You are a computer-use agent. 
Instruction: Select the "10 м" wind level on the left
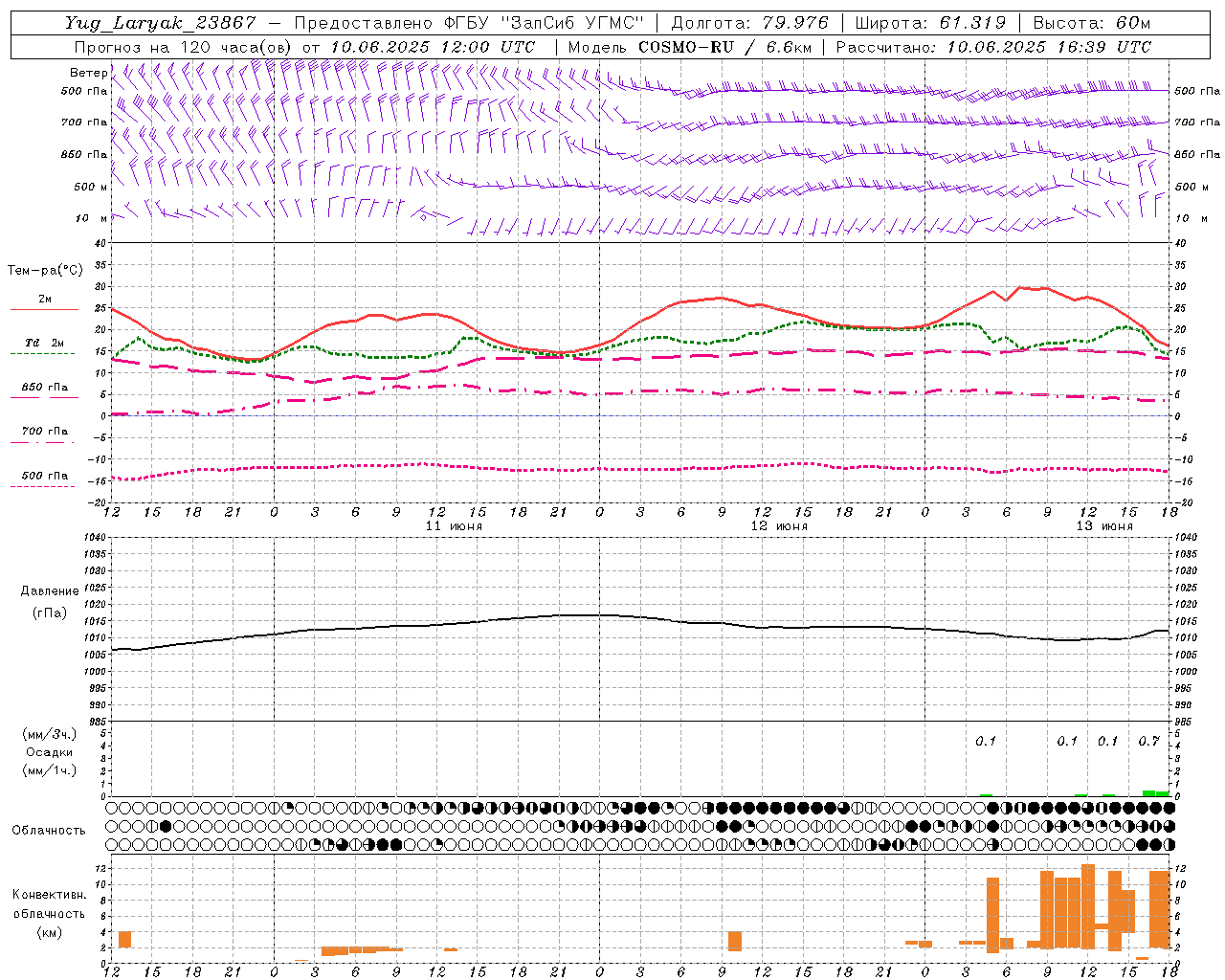(x=92, y=218)
